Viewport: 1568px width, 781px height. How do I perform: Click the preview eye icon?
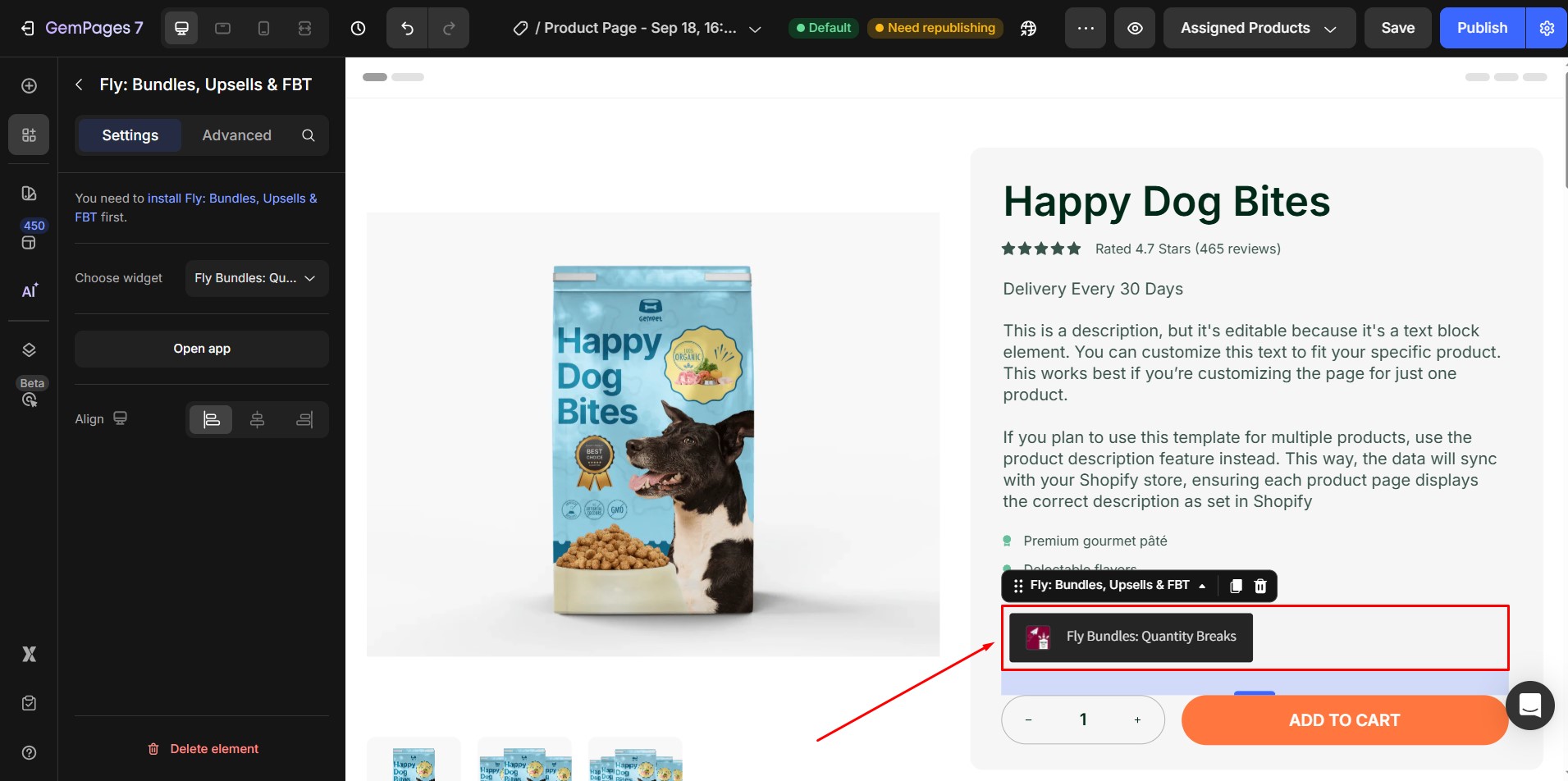click(x=1135, y=29)
